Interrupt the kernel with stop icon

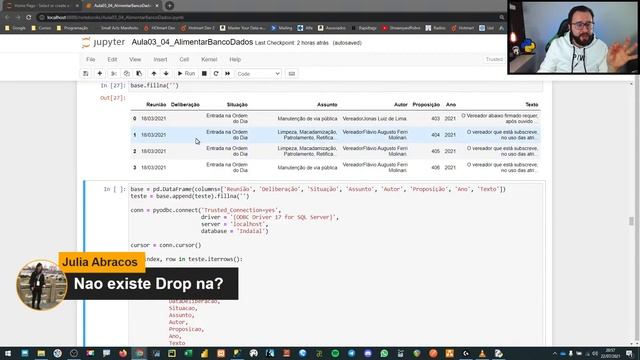coord(204,73)
